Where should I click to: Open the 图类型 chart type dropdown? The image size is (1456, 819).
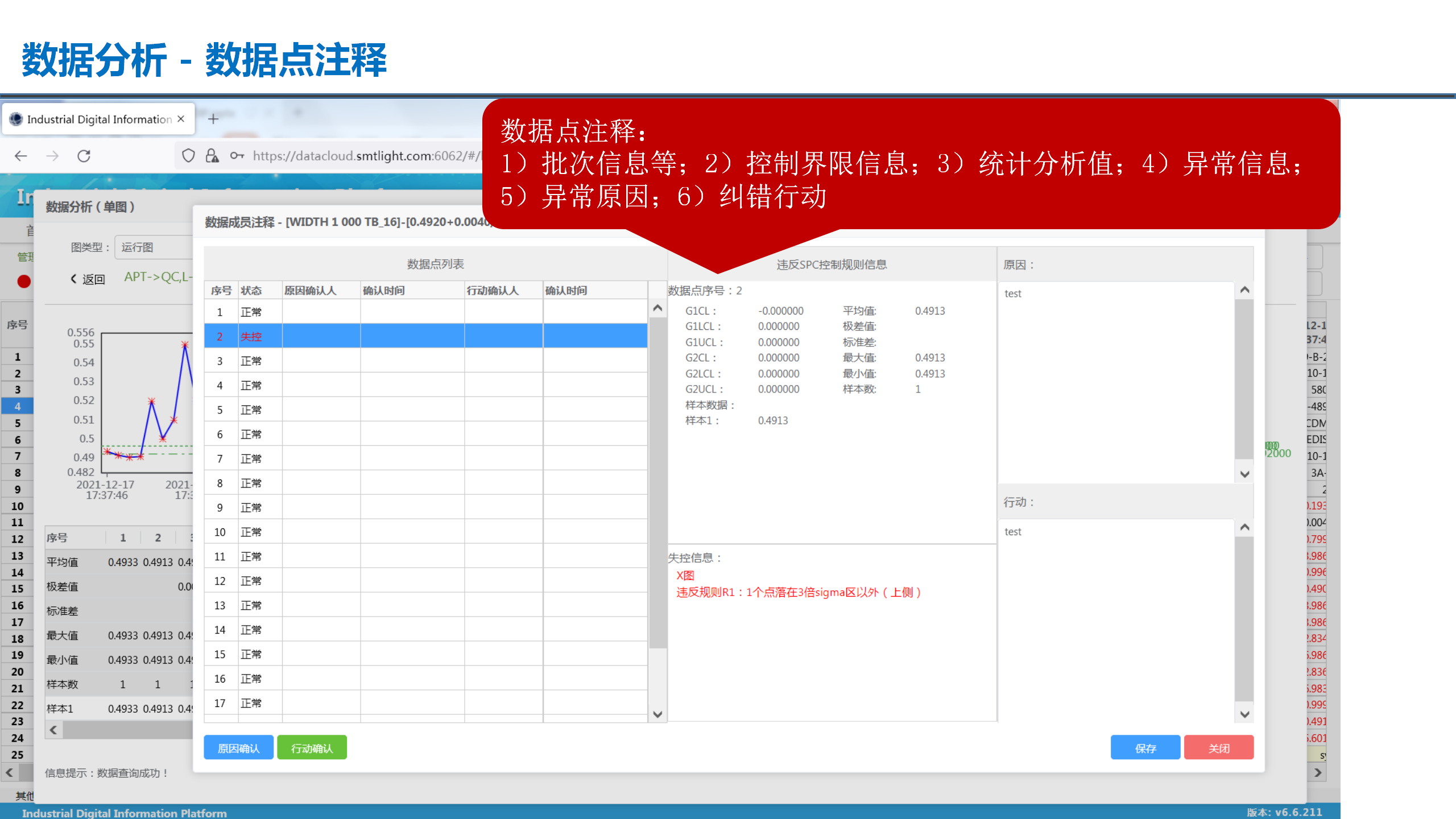[x=154, y=247]
